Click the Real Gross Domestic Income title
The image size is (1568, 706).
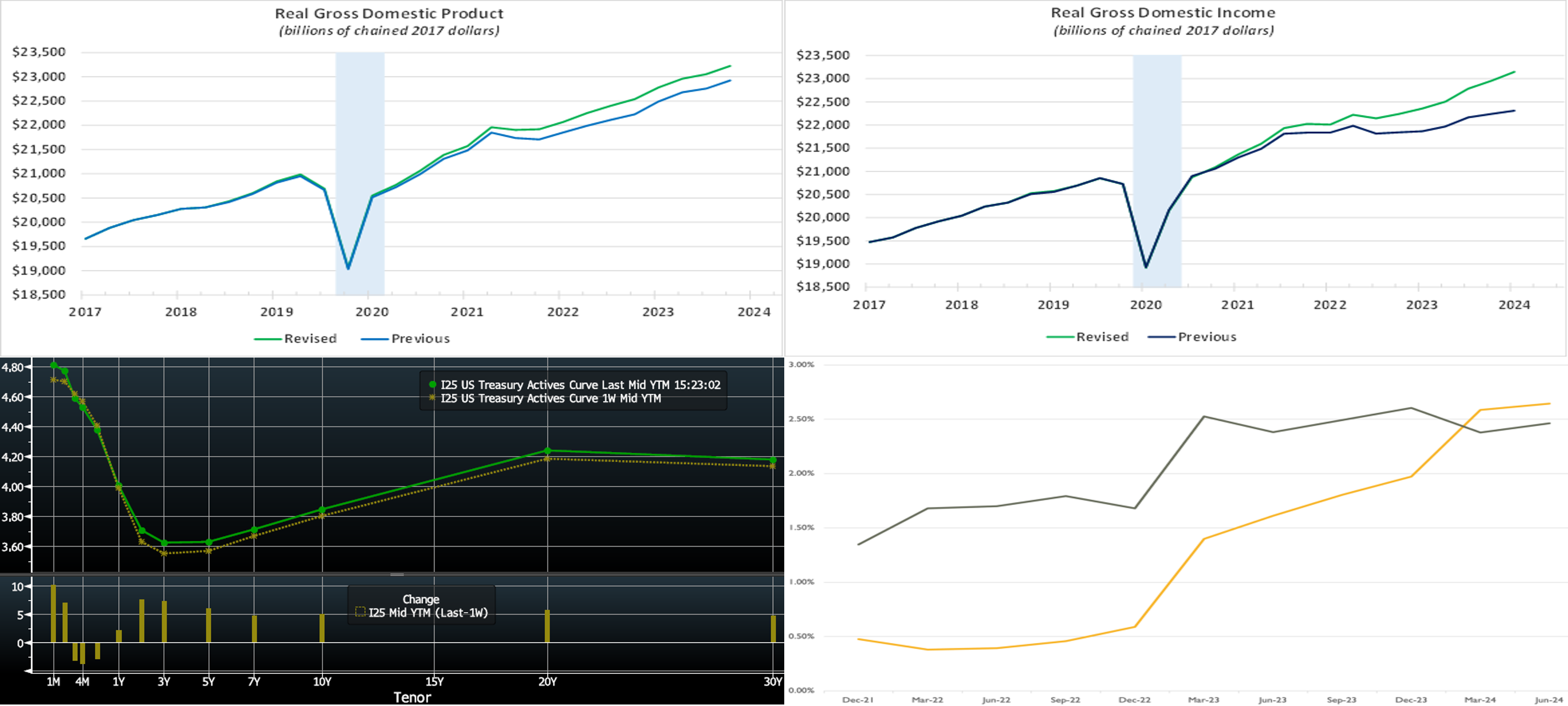click(x=1163, y=13)
